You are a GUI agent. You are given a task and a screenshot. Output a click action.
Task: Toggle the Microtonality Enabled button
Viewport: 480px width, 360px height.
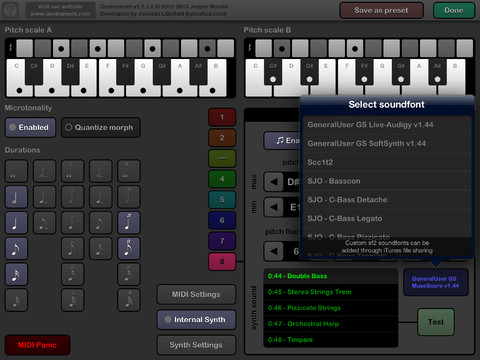tap(30, 127)
